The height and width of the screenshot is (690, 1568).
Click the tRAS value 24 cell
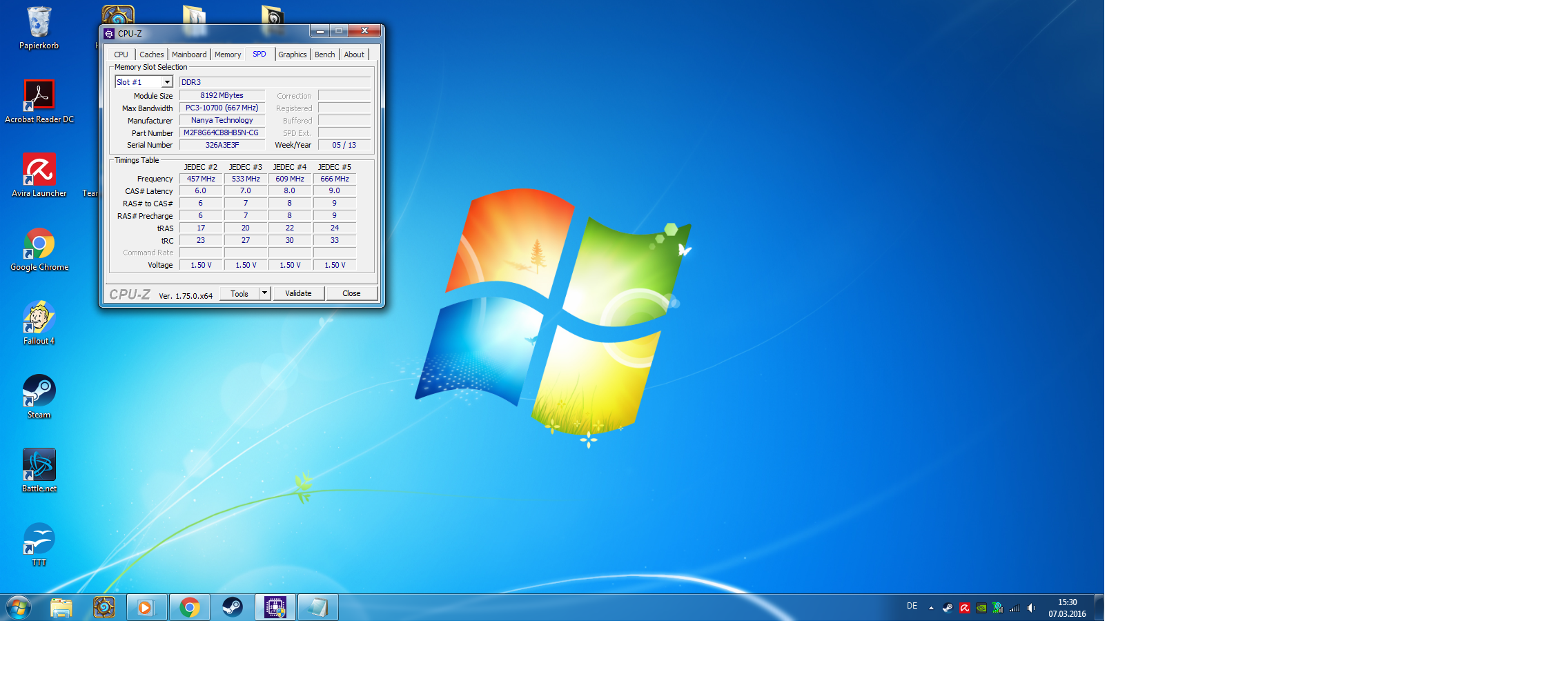pos(335,228)
